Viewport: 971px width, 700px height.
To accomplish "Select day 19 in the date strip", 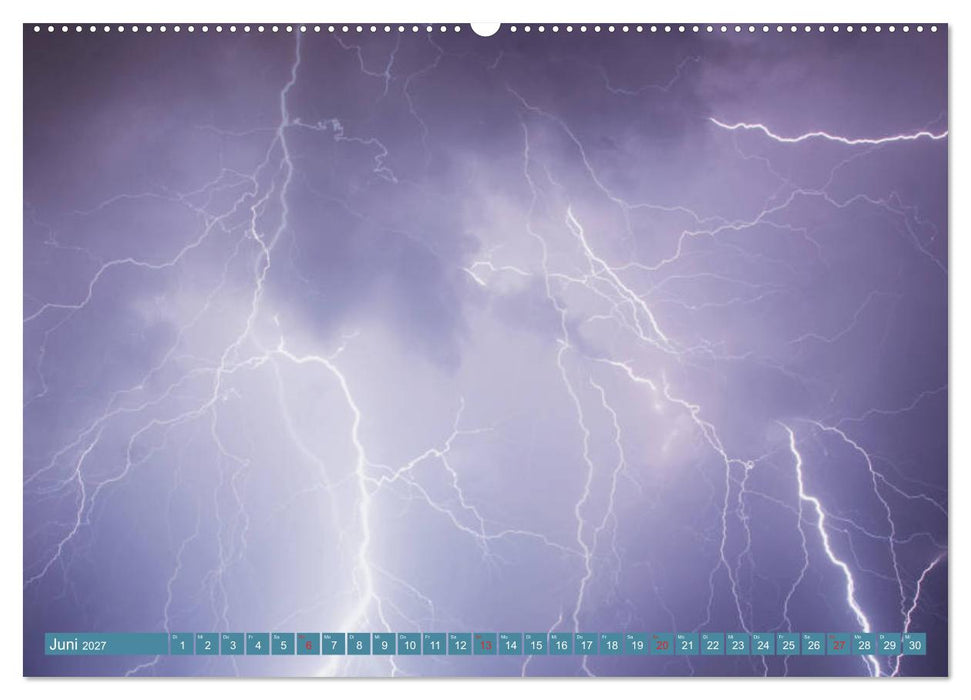I will (637, 644).
